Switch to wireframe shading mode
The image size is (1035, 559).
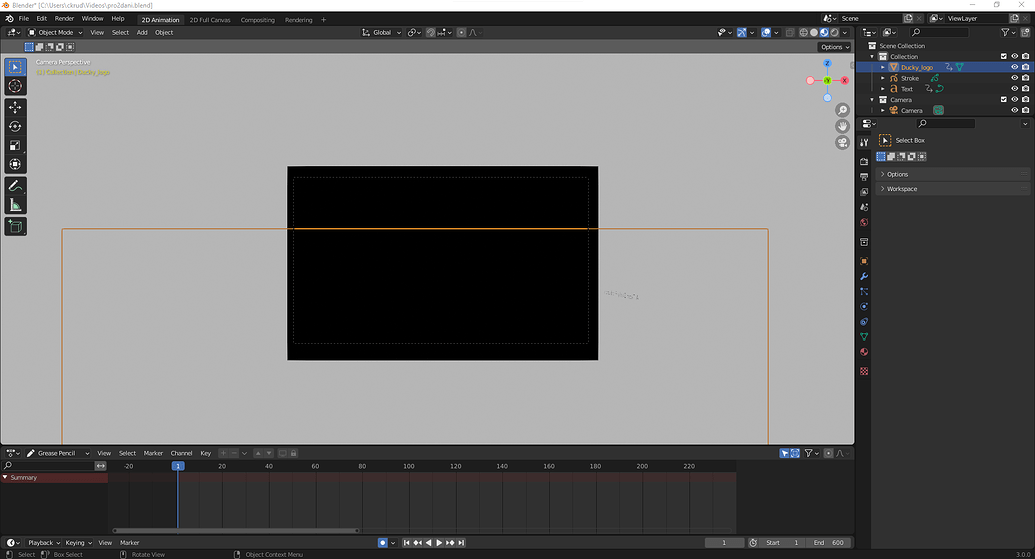803,32
